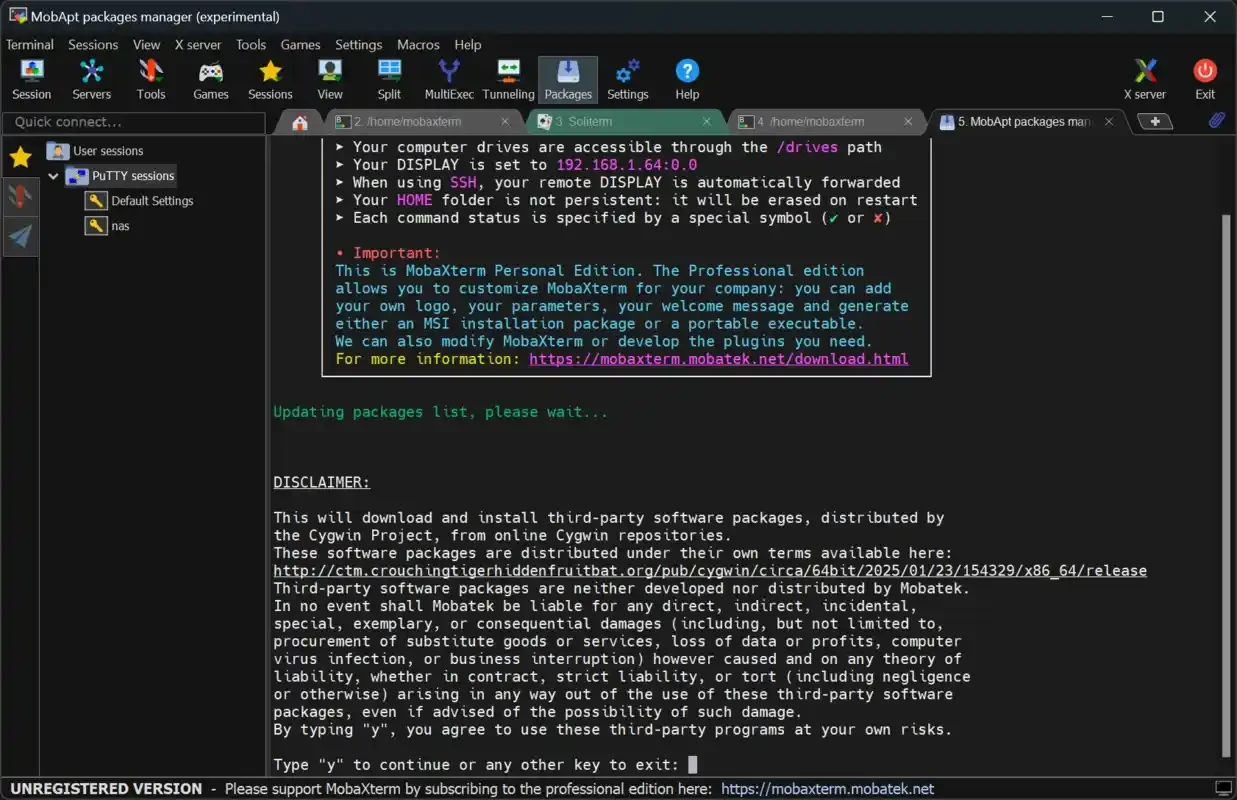Open the Games menu
The image size is (1237, 800).
[300, 44]
